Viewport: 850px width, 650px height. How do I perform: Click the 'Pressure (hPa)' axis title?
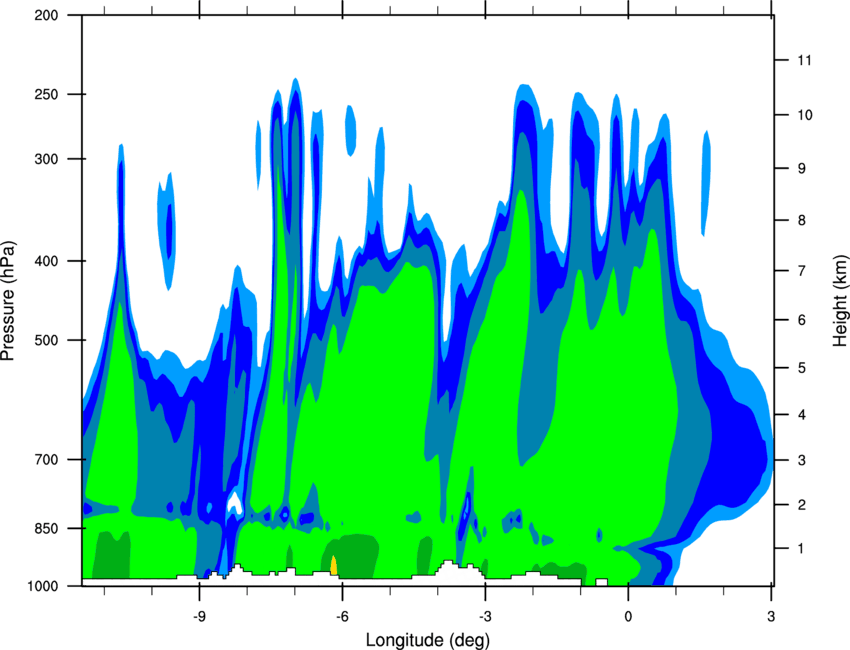(8, 301)
